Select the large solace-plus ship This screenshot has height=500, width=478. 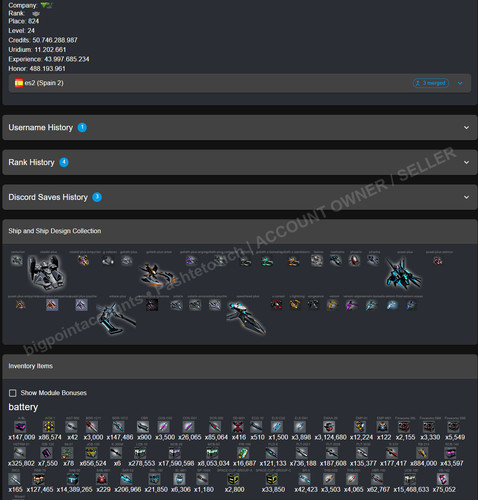point(116,318)
